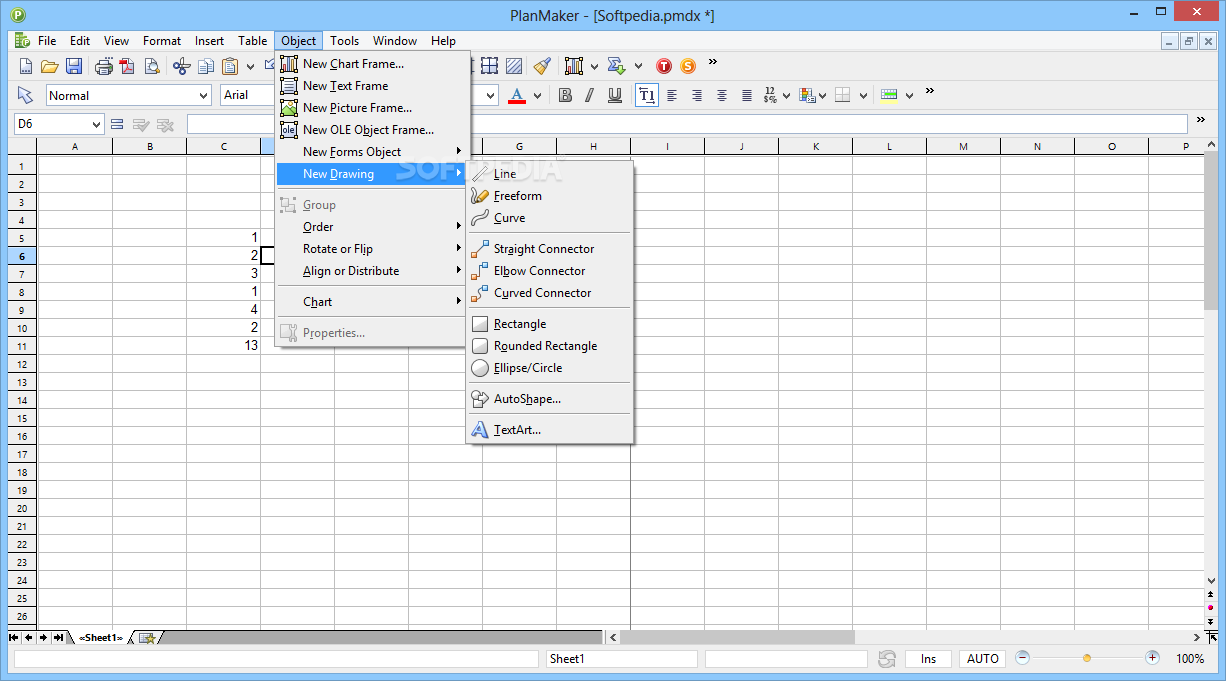This screenshot has height=681, width=1226.
Task: Create a new document via toolbar icon
Action: pyautogui.click(x=27, y=66)
